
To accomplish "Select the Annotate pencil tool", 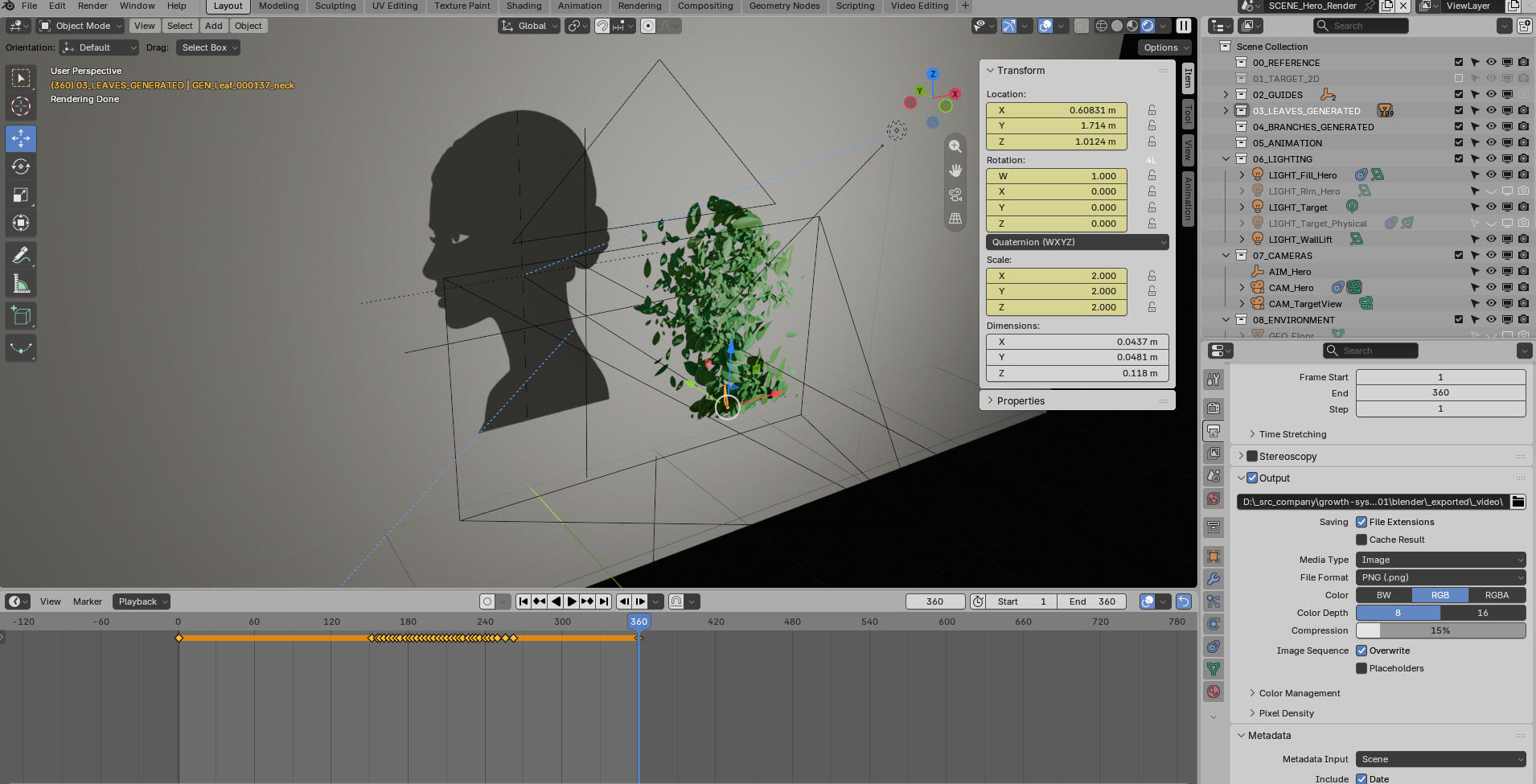I will coord(21,256).
